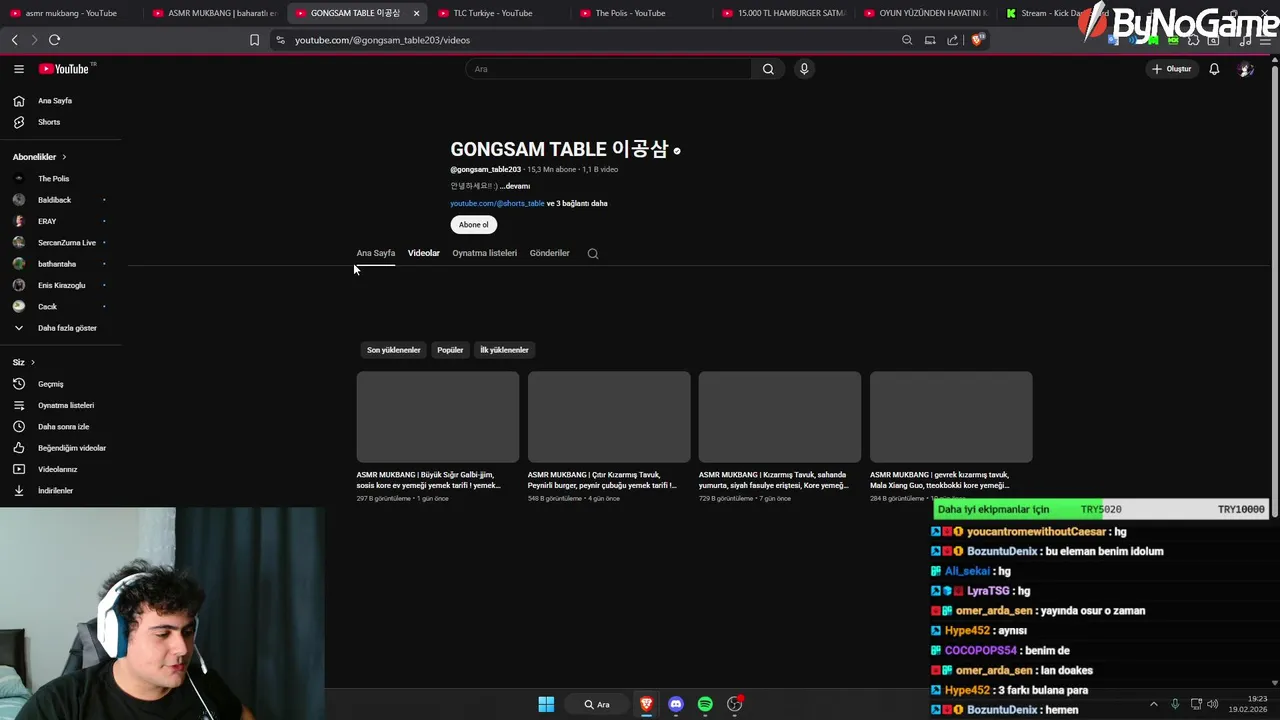The width and height of the screenshot is (1280, 720).
Task: Switch to Videolar channel tab
Action: click(424, 253)
